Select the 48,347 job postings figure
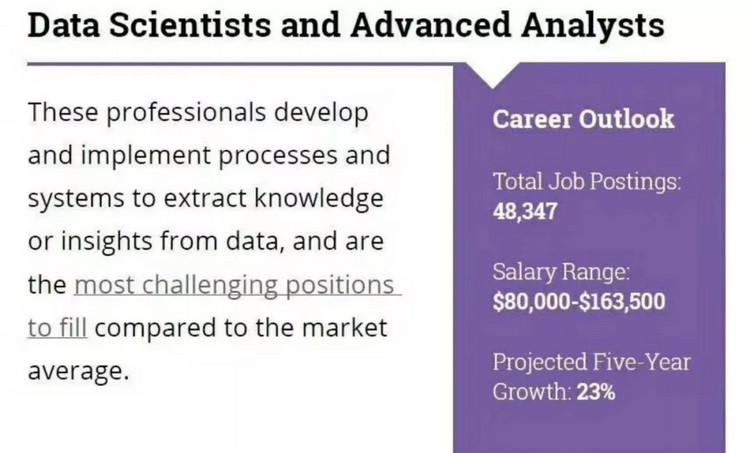This screenshot has height=453, width=750. point(525,212)
